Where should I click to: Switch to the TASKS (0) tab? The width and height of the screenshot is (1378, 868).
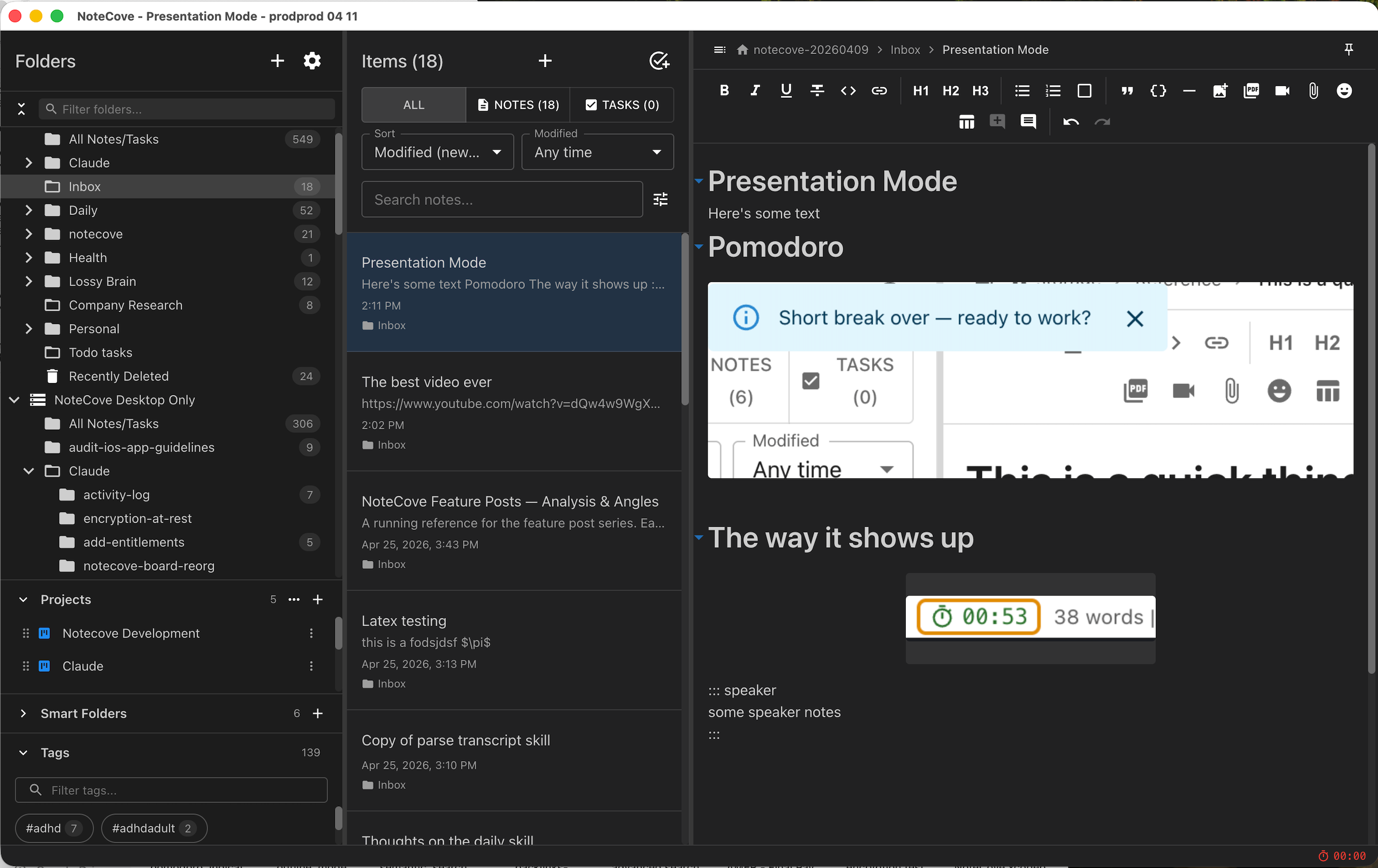tap(622, 105)
